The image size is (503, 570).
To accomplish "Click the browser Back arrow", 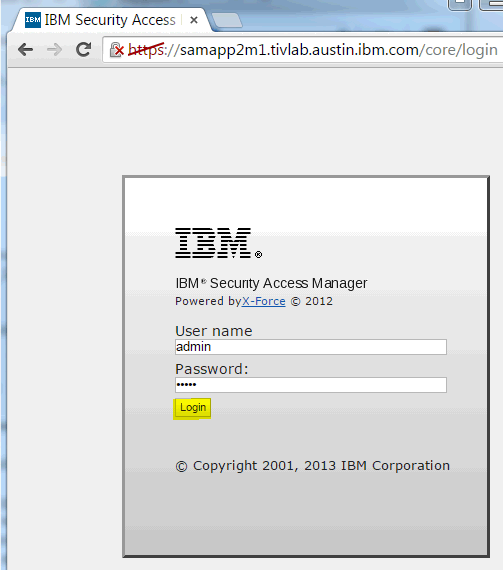I will tap(25, 49).
